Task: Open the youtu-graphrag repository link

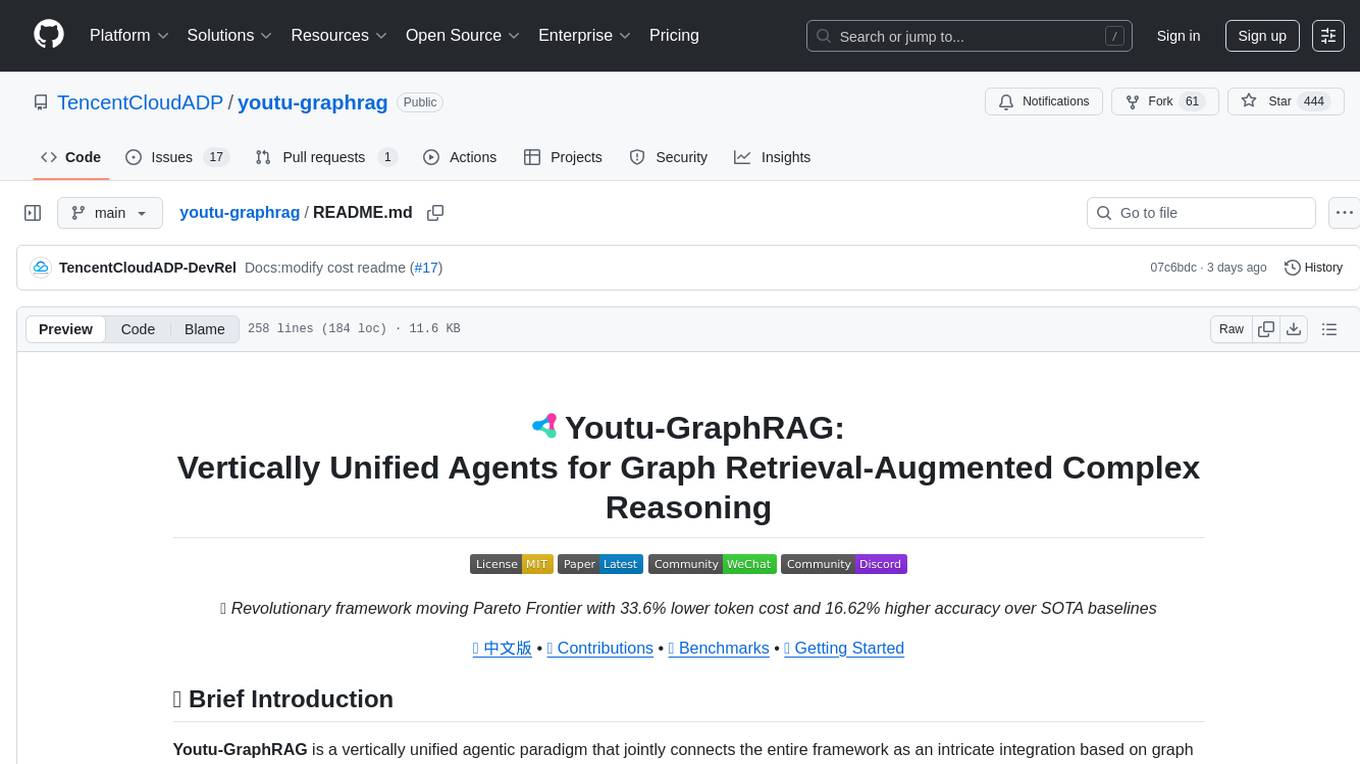Action: (x=312, y=102)
